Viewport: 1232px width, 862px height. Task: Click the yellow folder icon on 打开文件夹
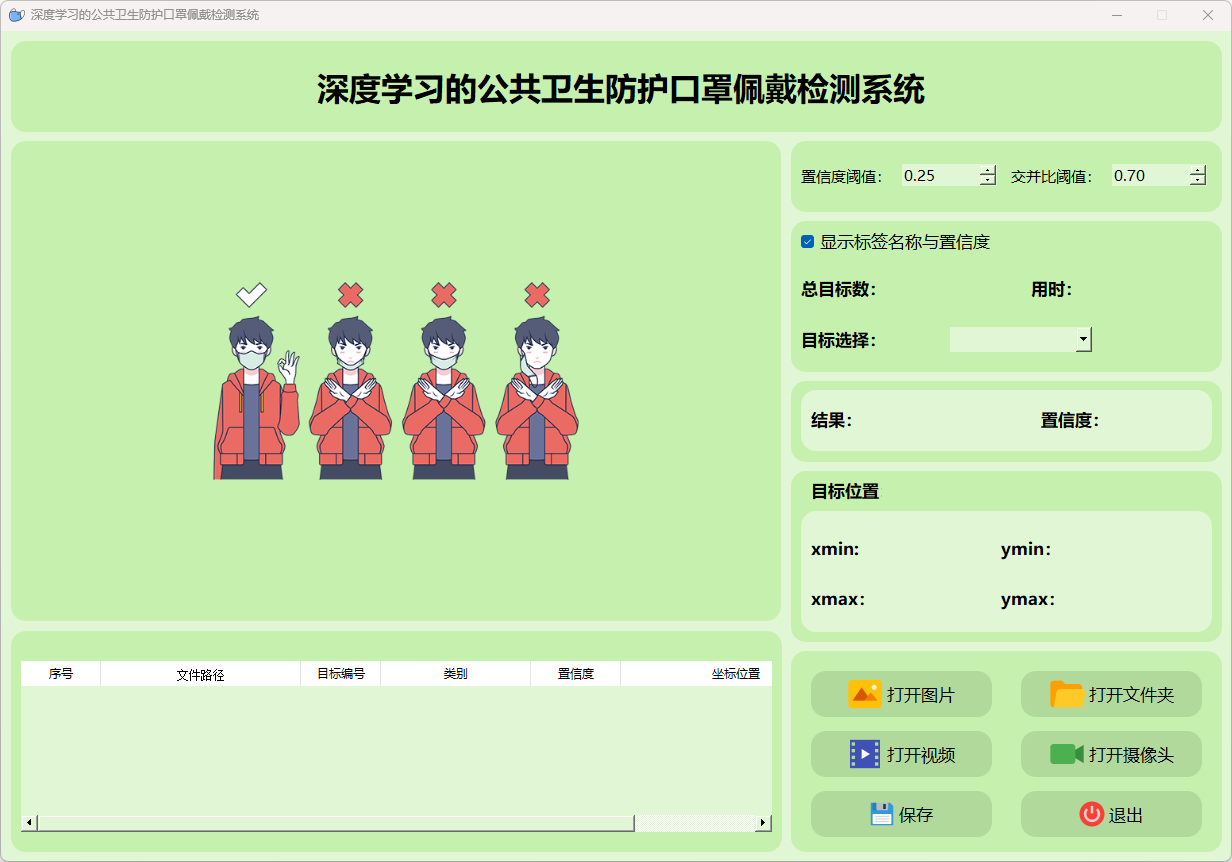coord(1067,694)
